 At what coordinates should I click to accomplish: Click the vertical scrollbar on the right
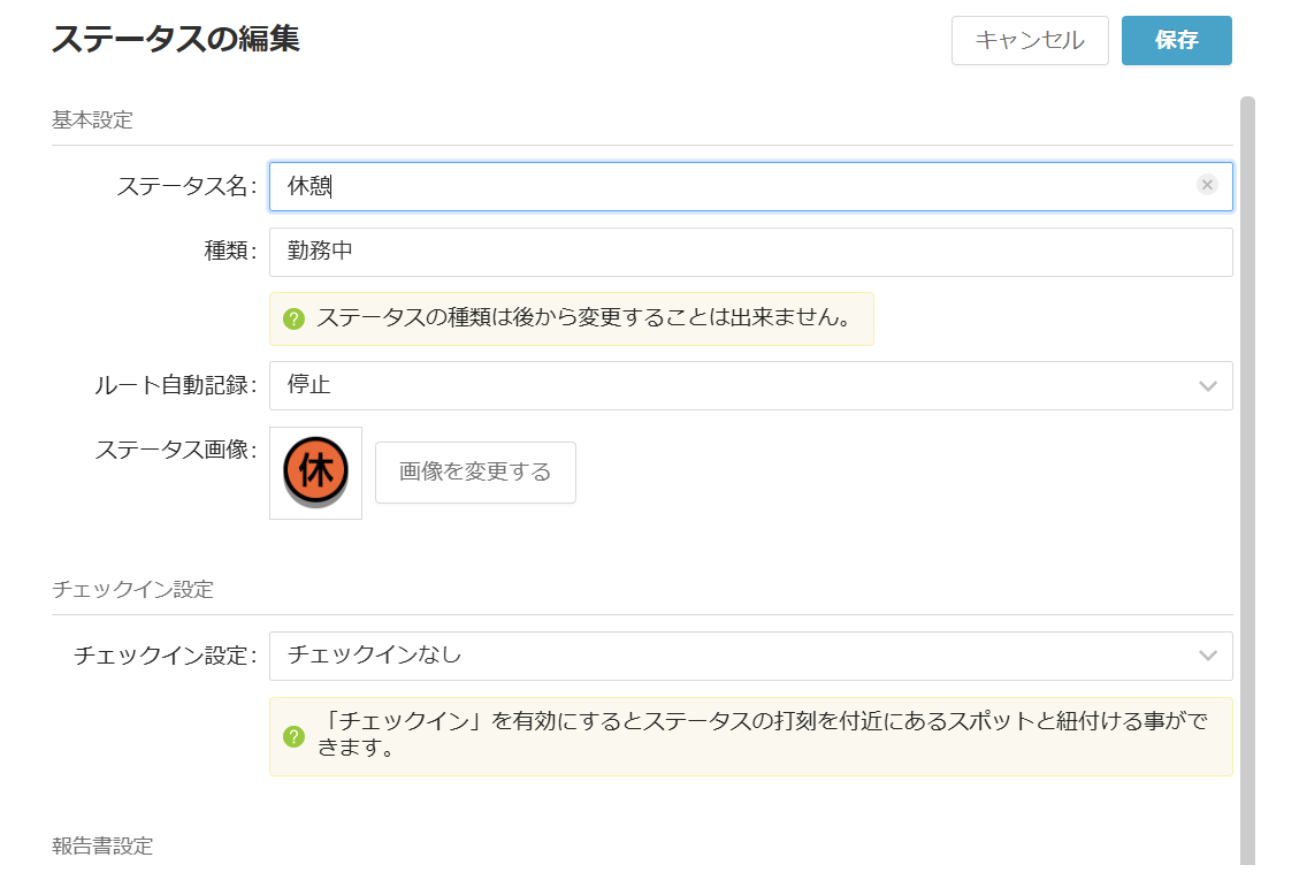(1247, 480)
